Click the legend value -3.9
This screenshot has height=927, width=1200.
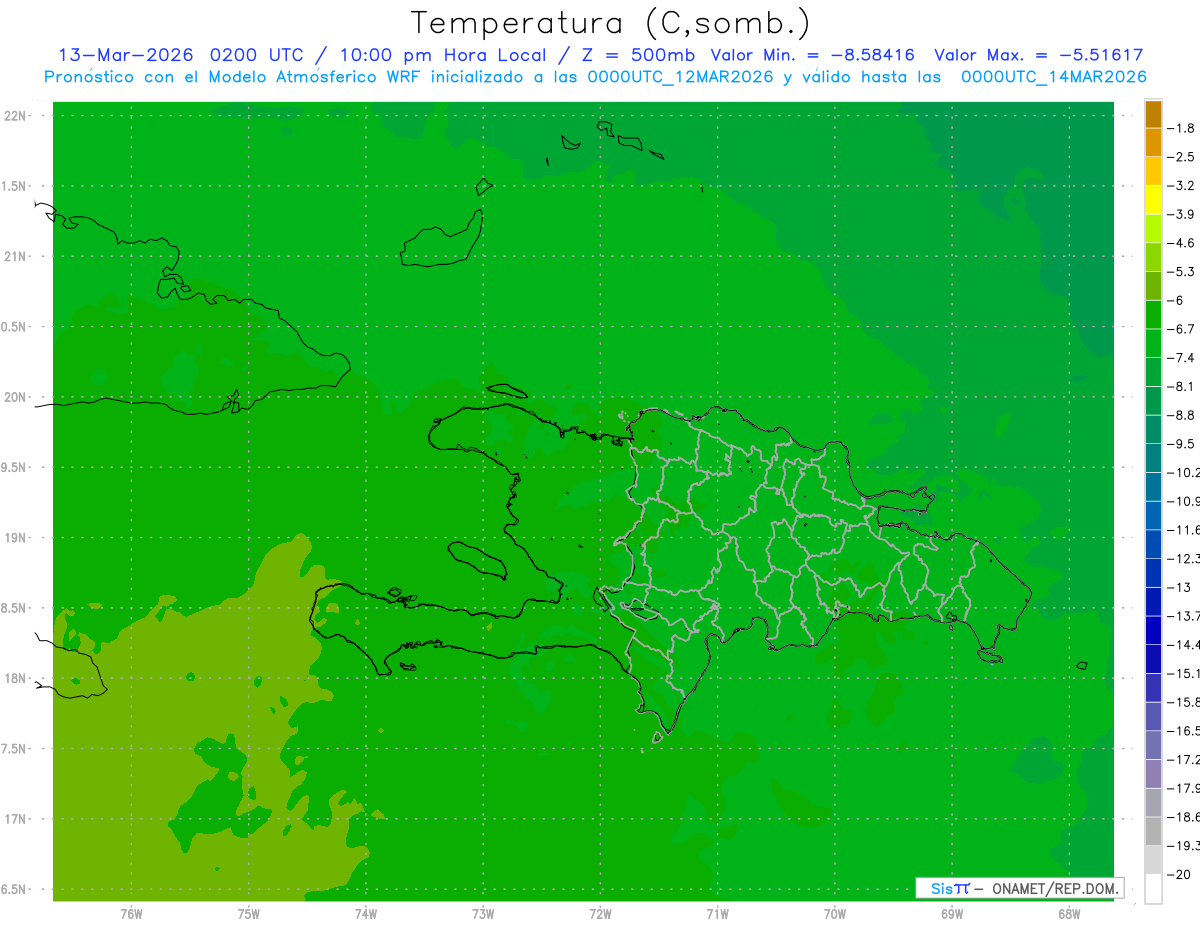[x=1181, y=214]
